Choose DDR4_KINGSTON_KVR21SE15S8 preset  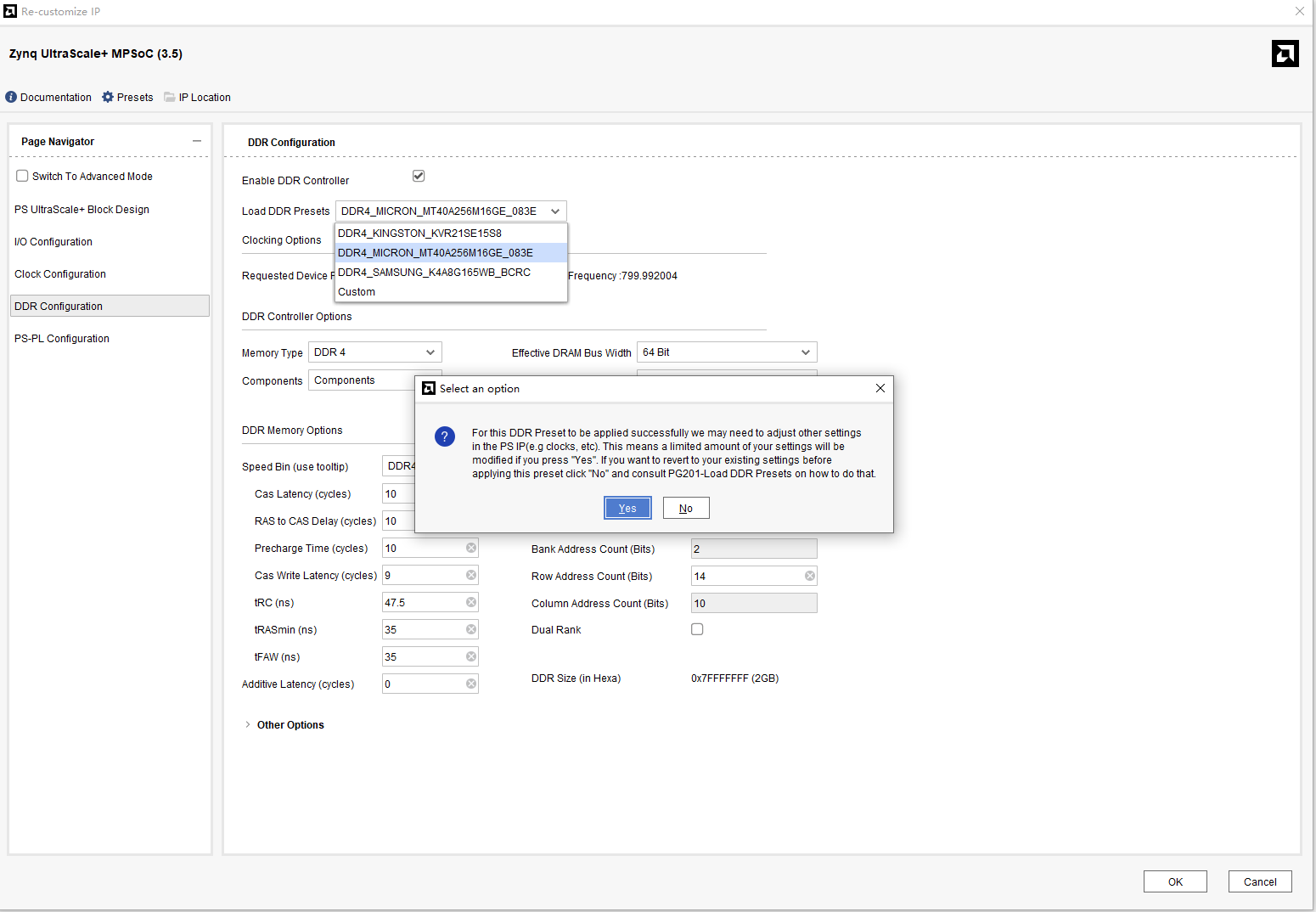click(451, 233)
